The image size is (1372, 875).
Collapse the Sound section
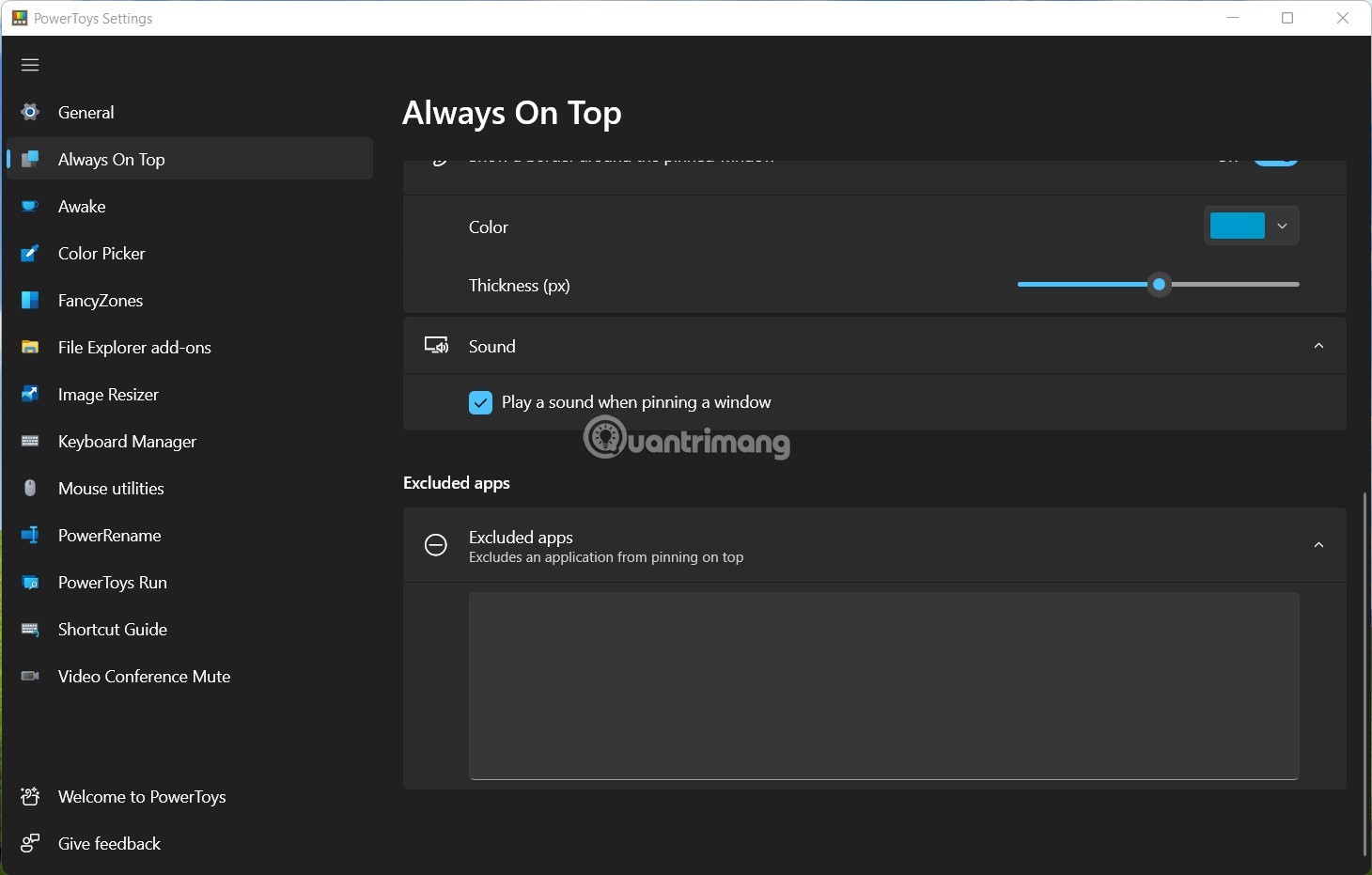[x=1317, y=345]
